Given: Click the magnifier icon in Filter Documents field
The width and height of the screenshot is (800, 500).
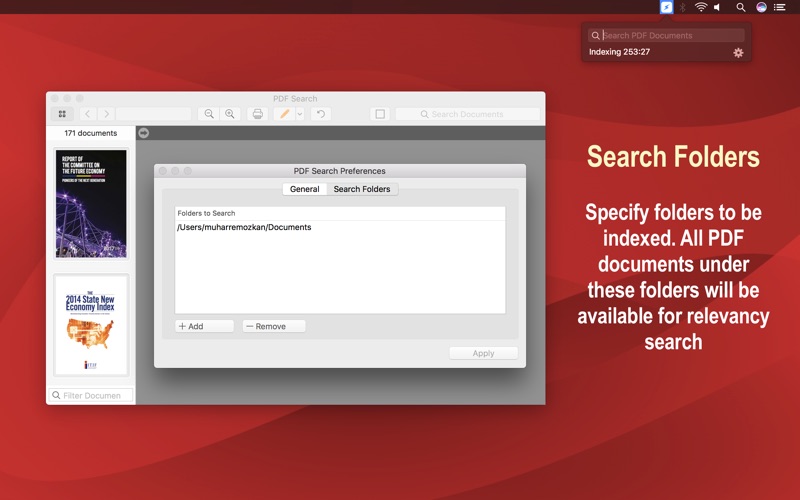Looking at the screenshot, I should pyautogui.click(x=57, y=395).
